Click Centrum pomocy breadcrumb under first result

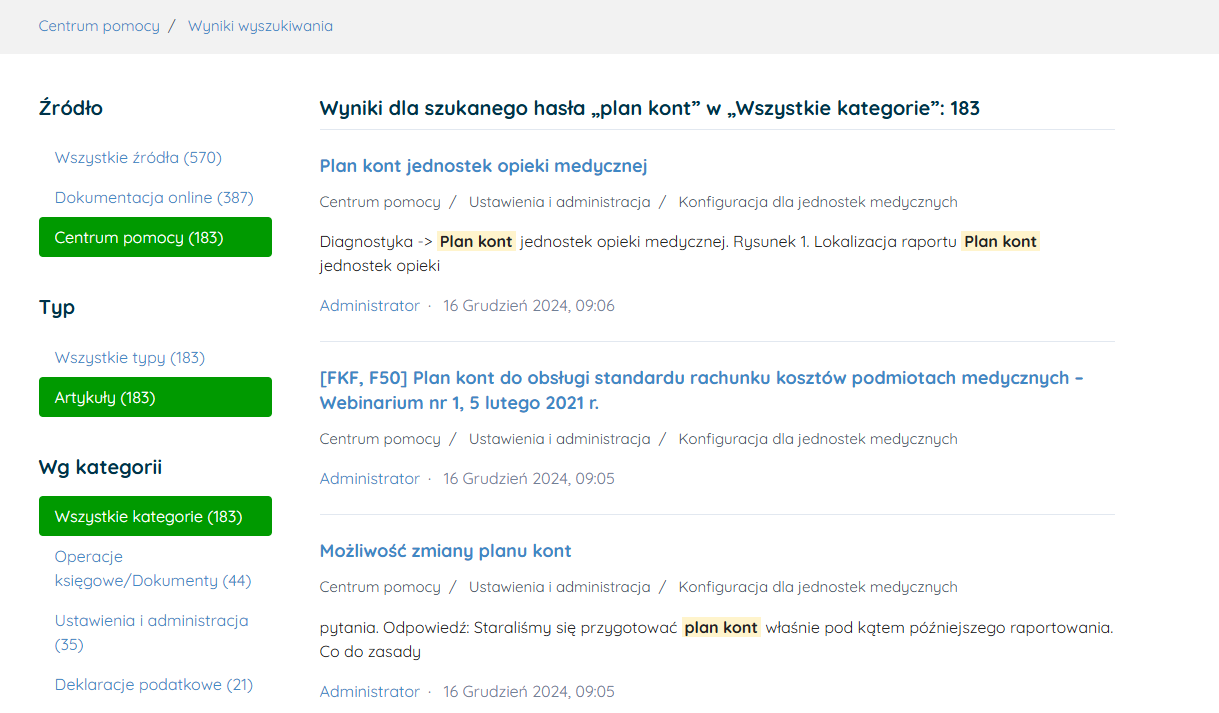[380, 201]
